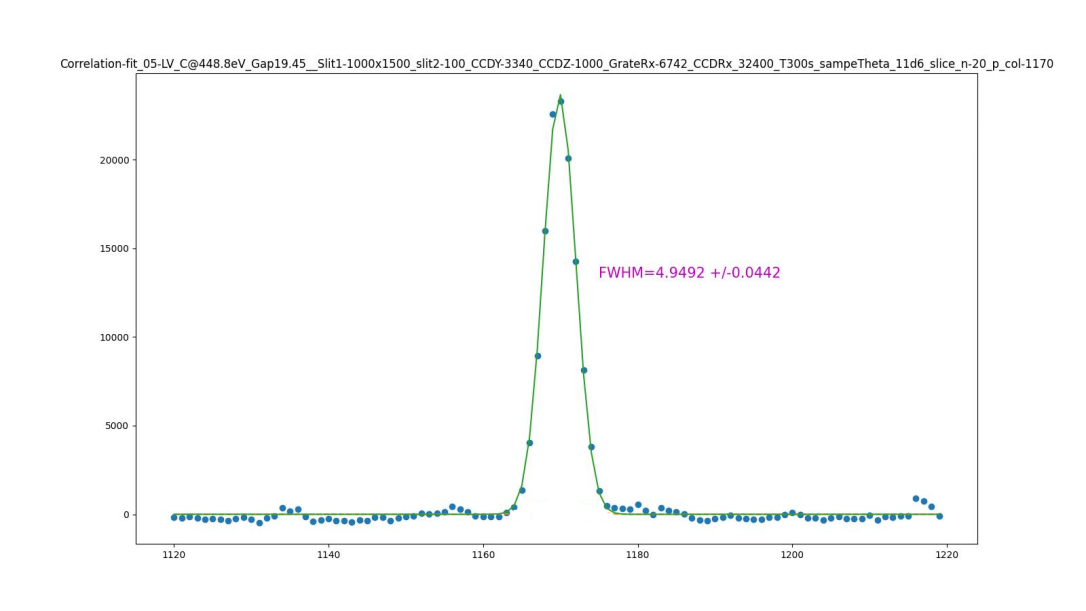Viewport: 1086px width, 611px height.
Task: Select the first data point at x=1120
Action: point(174,517)
